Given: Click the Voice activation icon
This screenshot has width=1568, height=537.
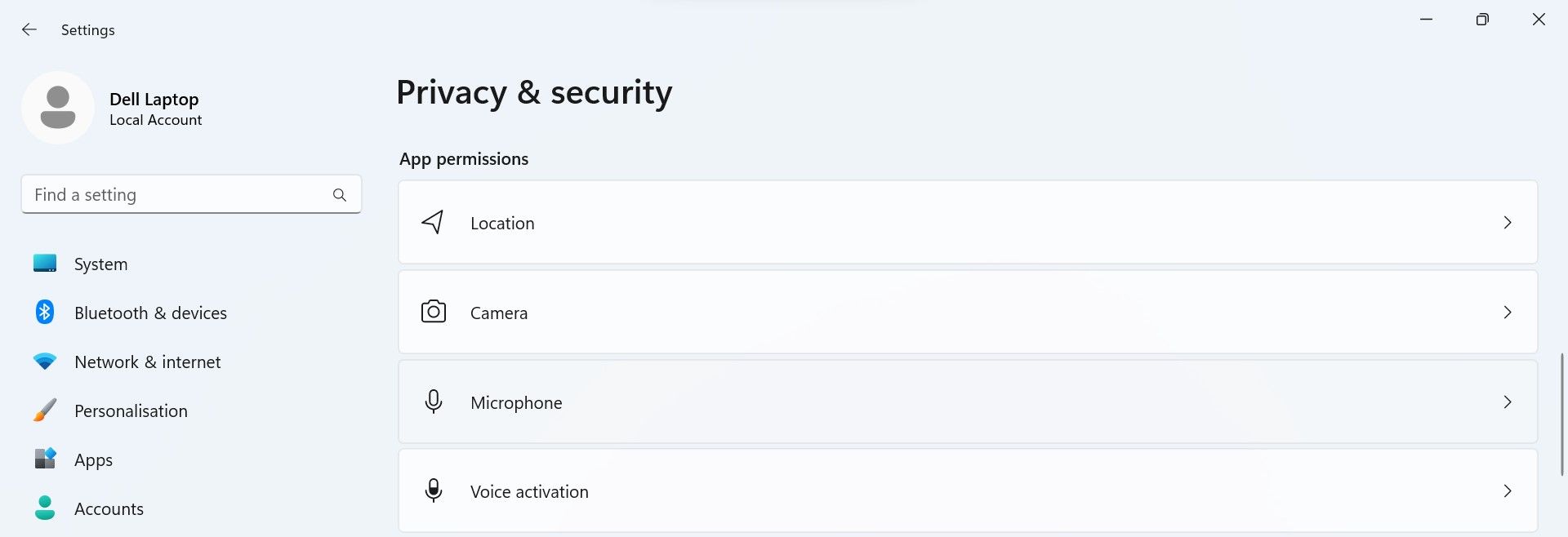Looking at the screenshot, I should [x=433, y=490].
